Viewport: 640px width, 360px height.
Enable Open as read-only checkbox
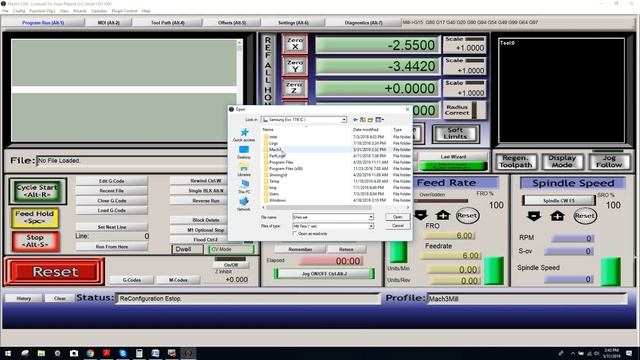point(294,233)
